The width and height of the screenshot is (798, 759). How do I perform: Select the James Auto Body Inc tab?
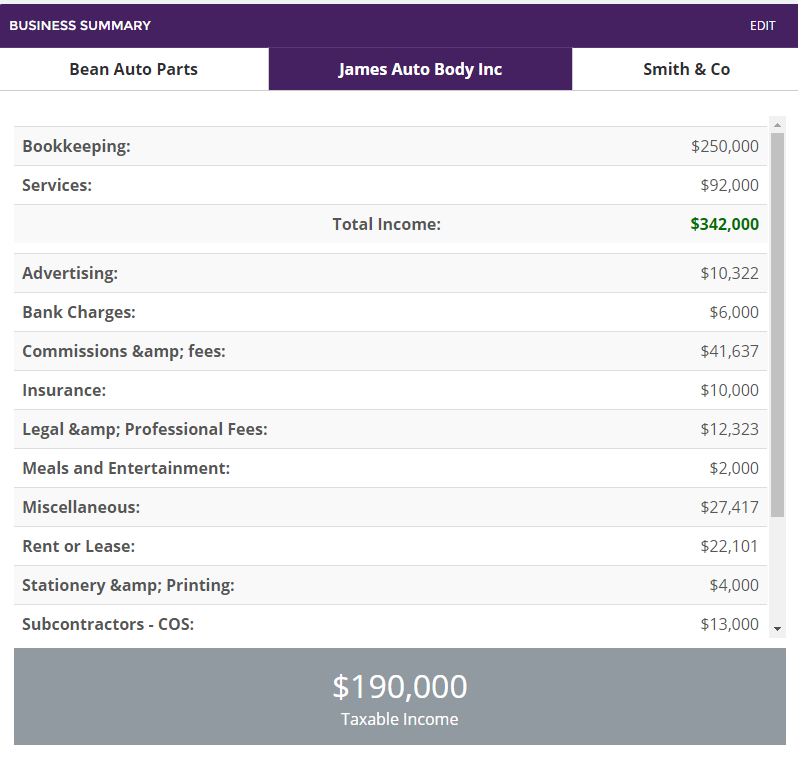420,69
